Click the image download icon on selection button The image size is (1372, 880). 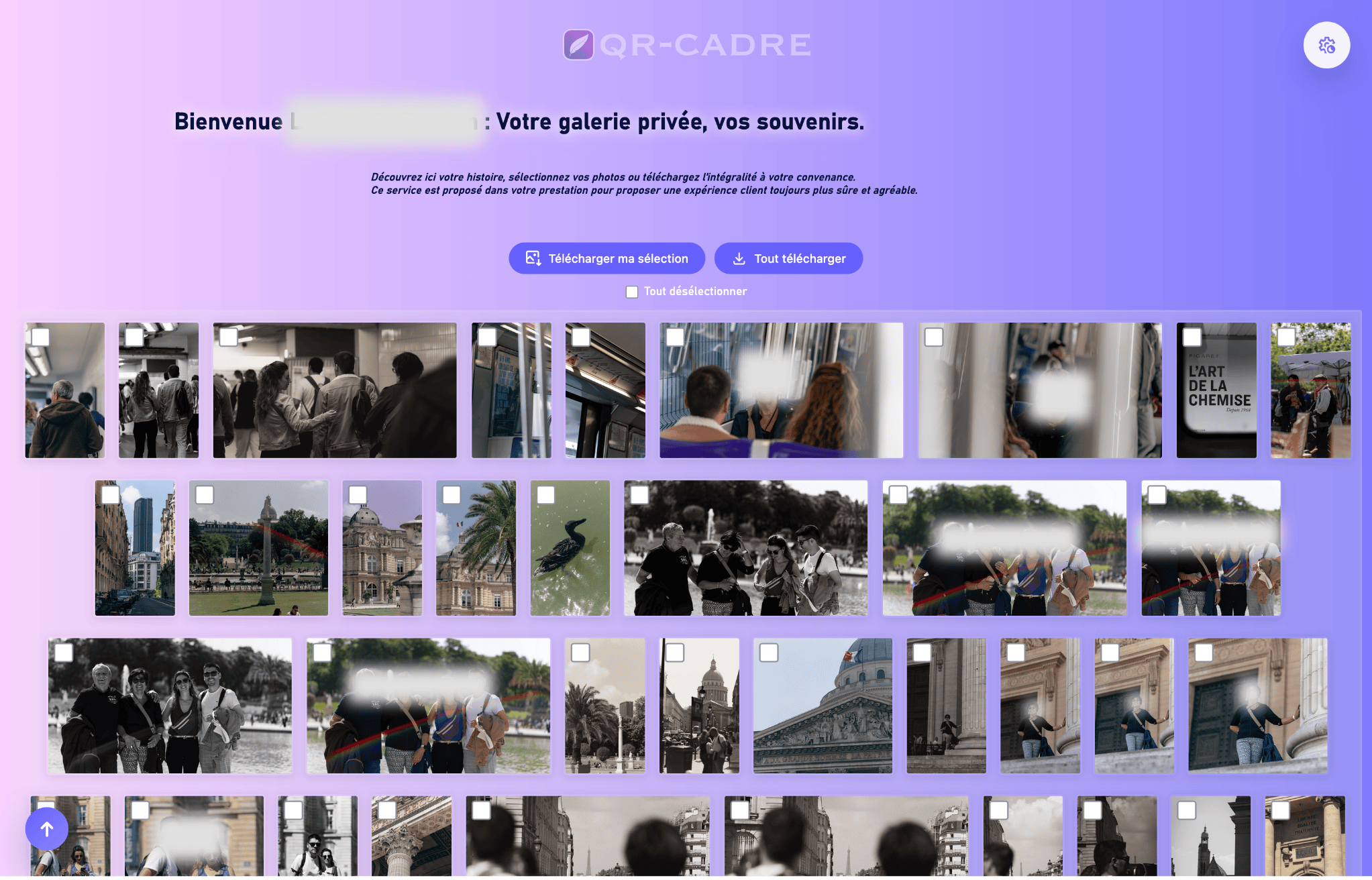[533, 258]
